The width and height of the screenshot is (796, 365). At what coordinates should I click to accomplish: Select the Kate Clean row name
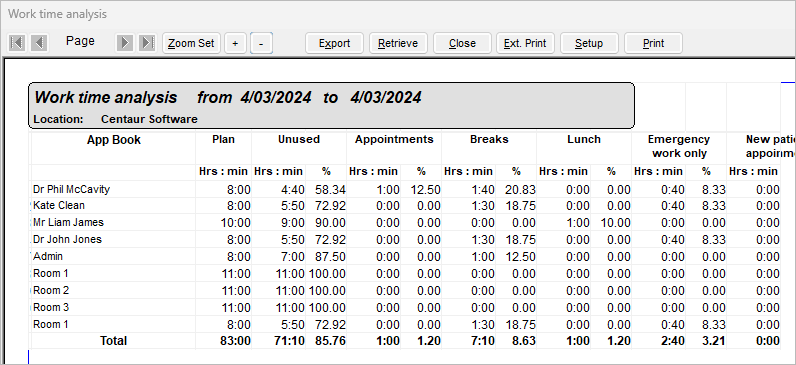59,206
